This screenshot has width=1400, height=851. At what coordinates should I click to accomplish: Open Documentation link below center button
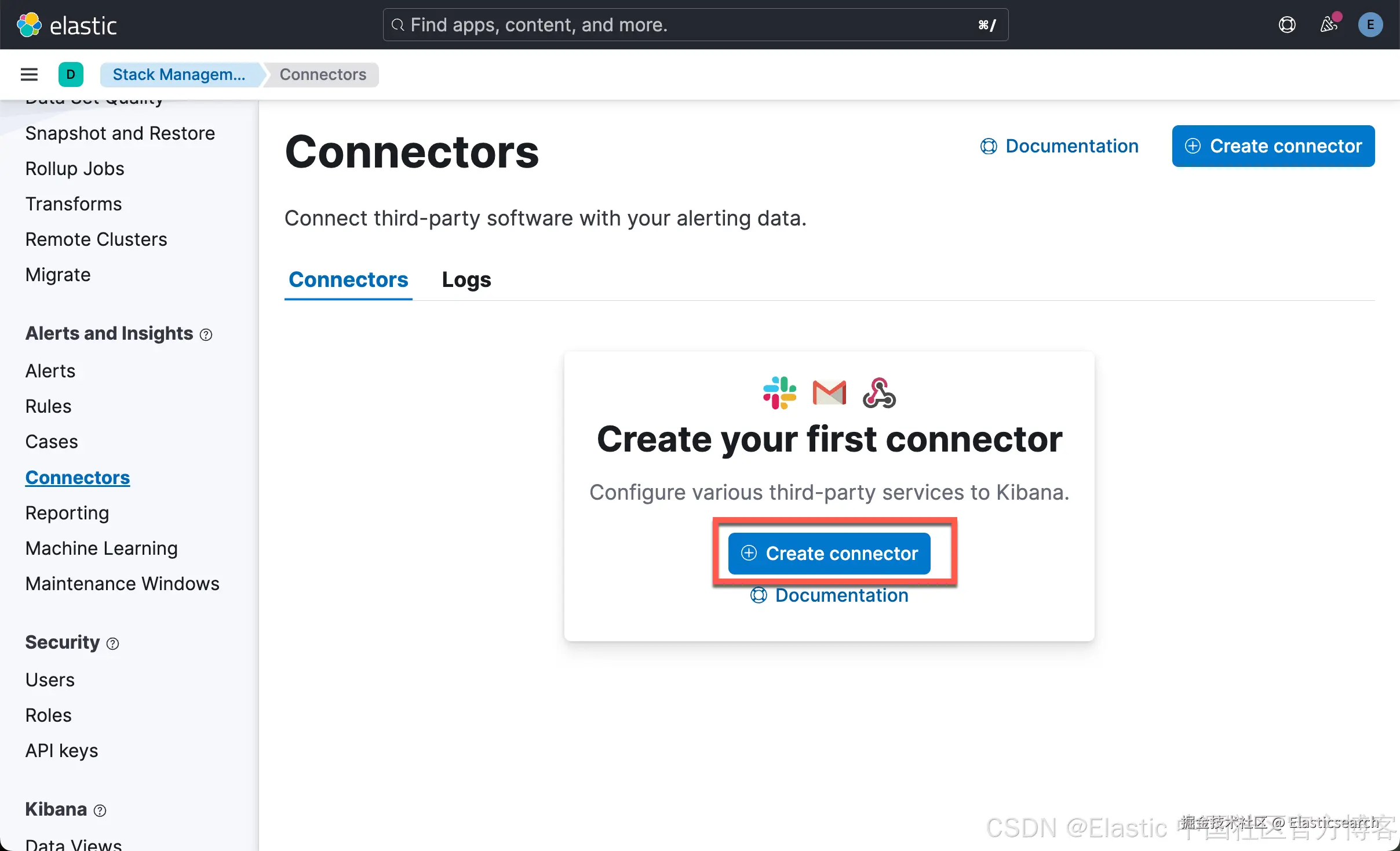point(829,595)
